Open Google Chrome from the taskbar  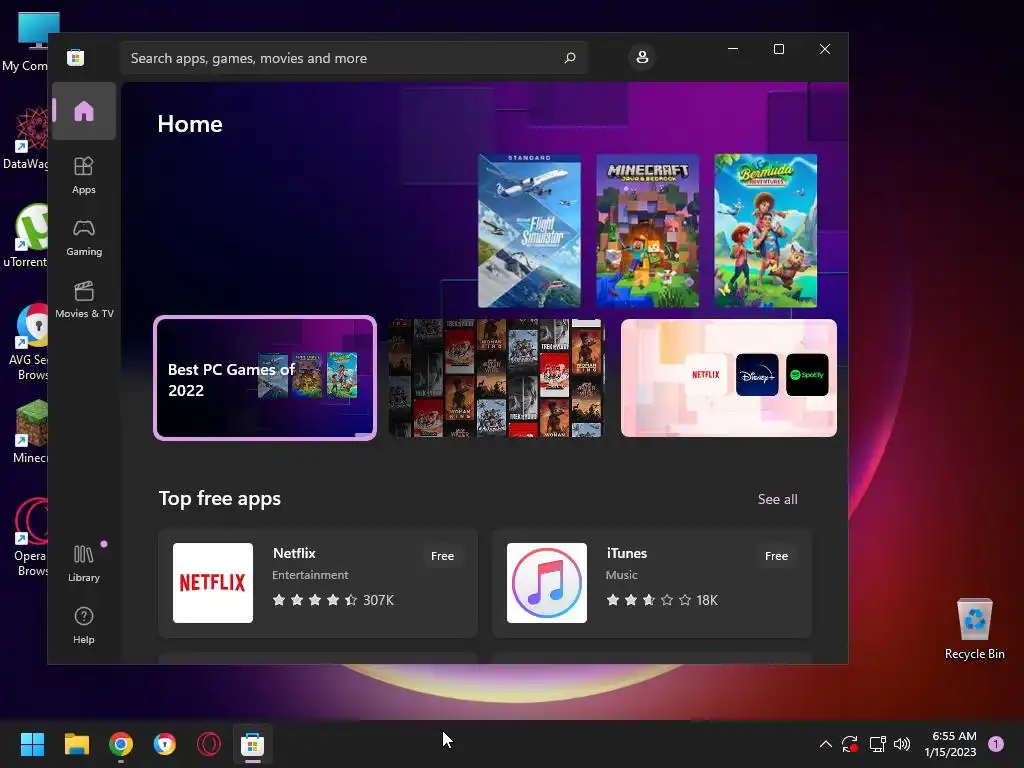[x=121, y=744]
